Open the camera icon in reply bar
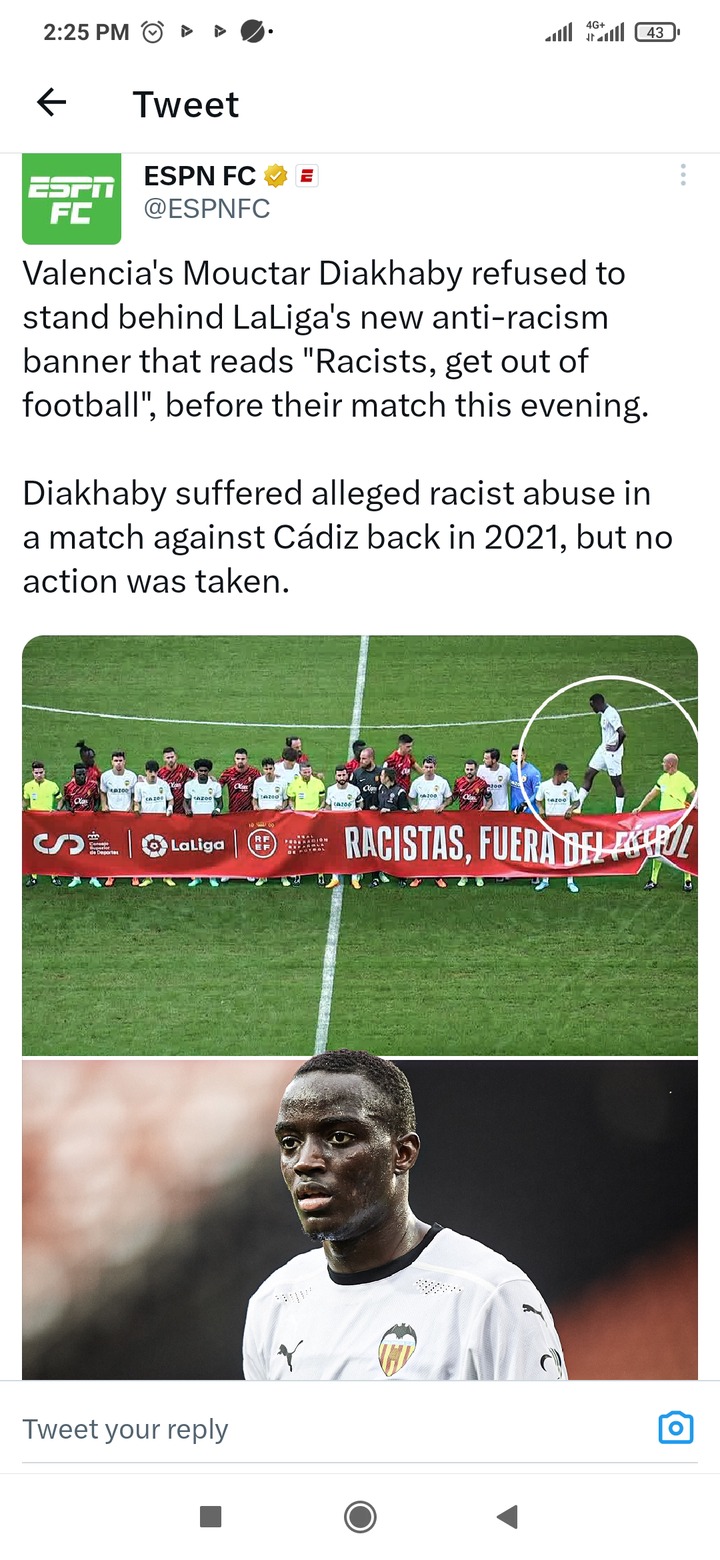This screenshot has width=720, height=1560. [676, 1428]
